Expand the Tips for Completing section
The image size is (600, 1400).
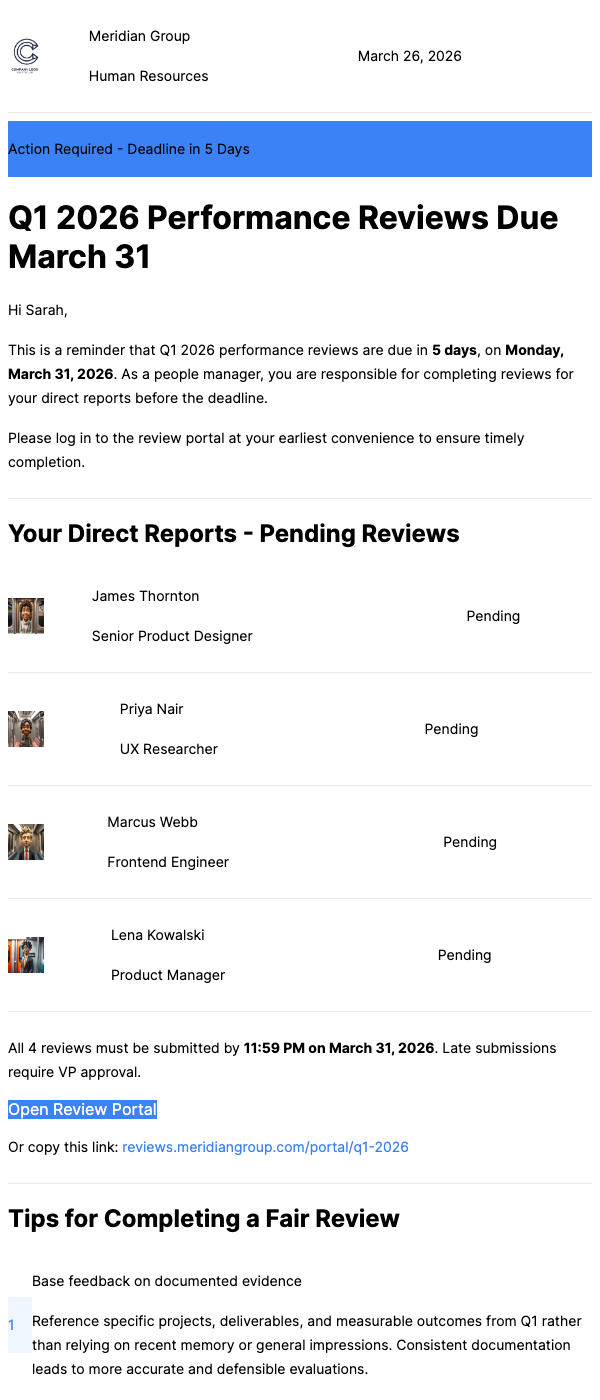[x=203, y=1218]
